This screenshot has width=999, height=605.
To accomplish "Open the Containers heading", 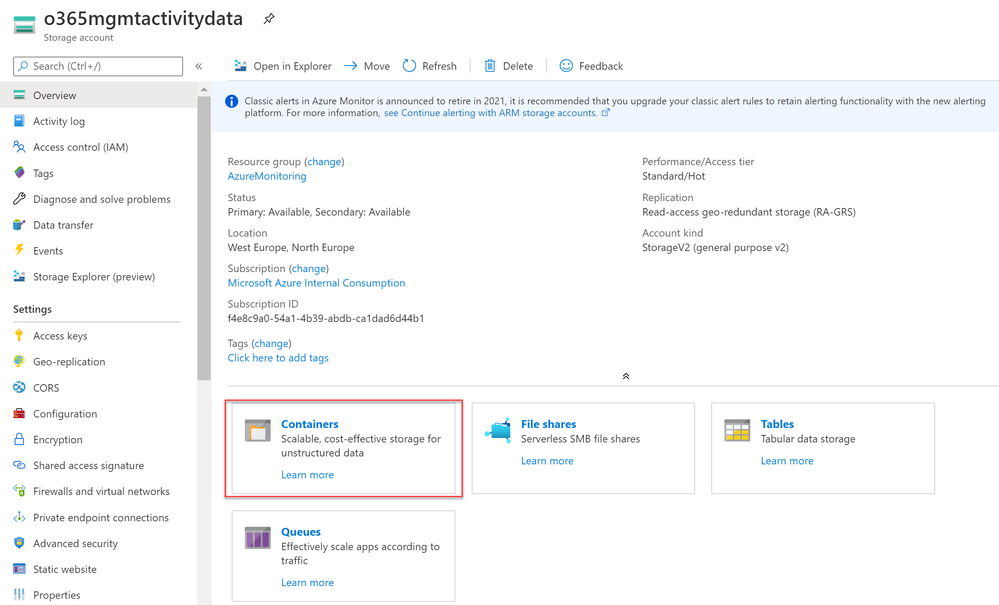I will [310, 424].
